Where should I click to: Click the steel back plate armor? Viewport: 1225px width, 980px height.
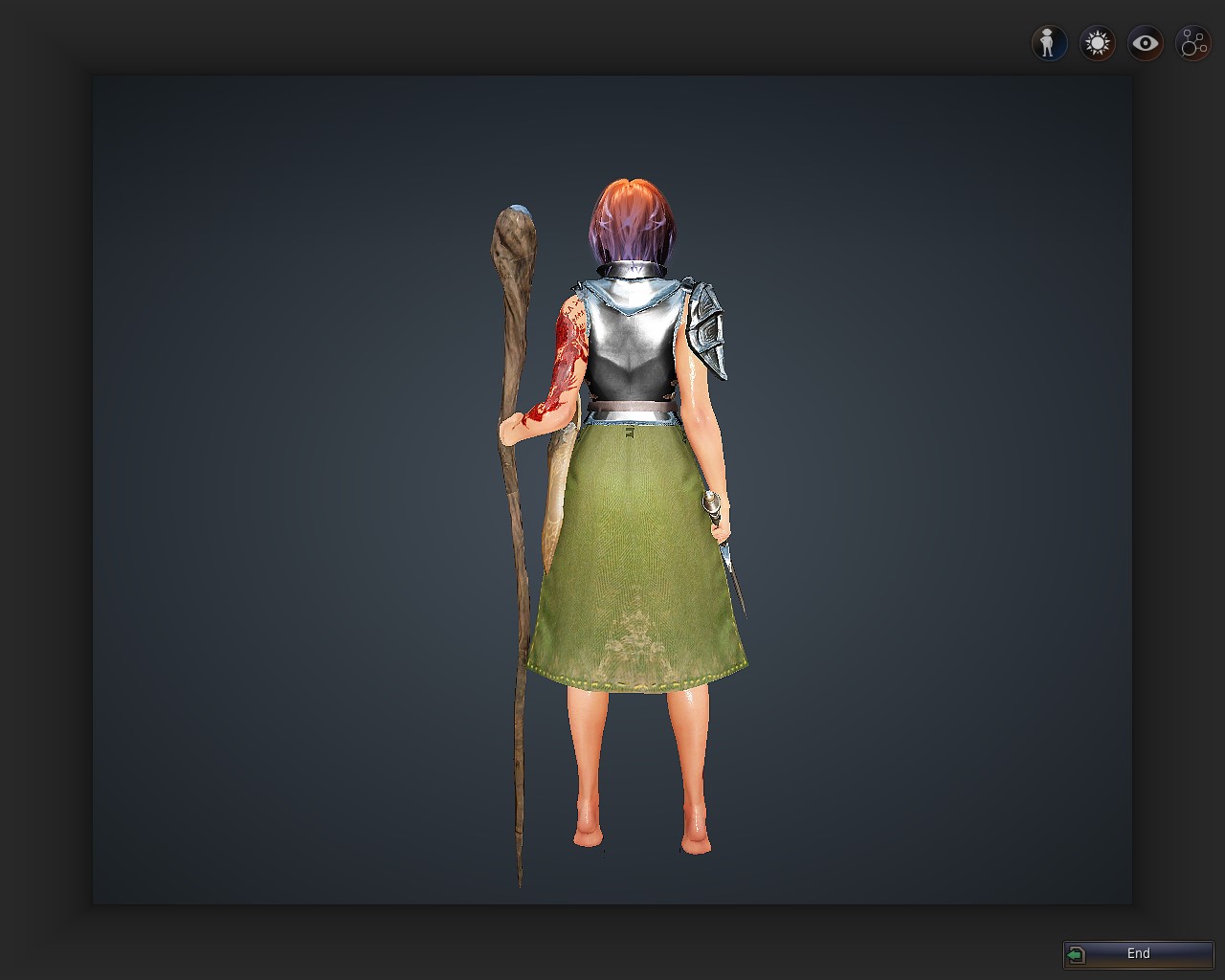(630, 345)
